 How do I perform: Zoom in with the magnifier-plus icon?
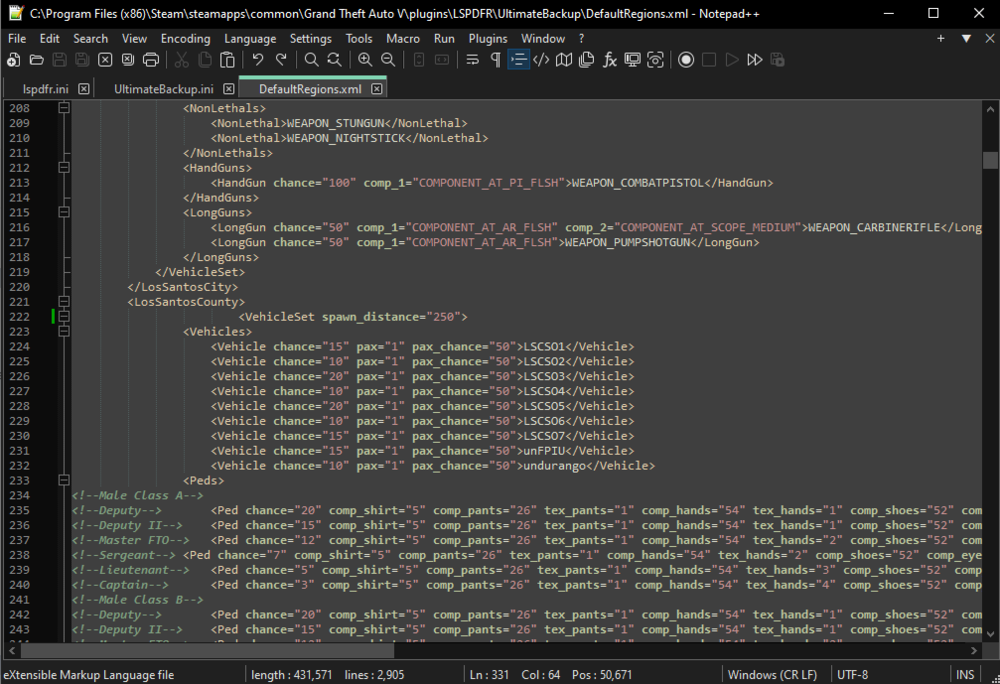[366, 60]
